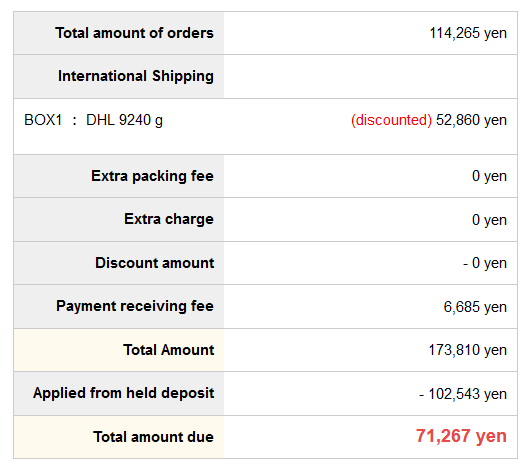The image size is (530, 470).
Task: Click the Discount amount label
Action: pos(155,263)
